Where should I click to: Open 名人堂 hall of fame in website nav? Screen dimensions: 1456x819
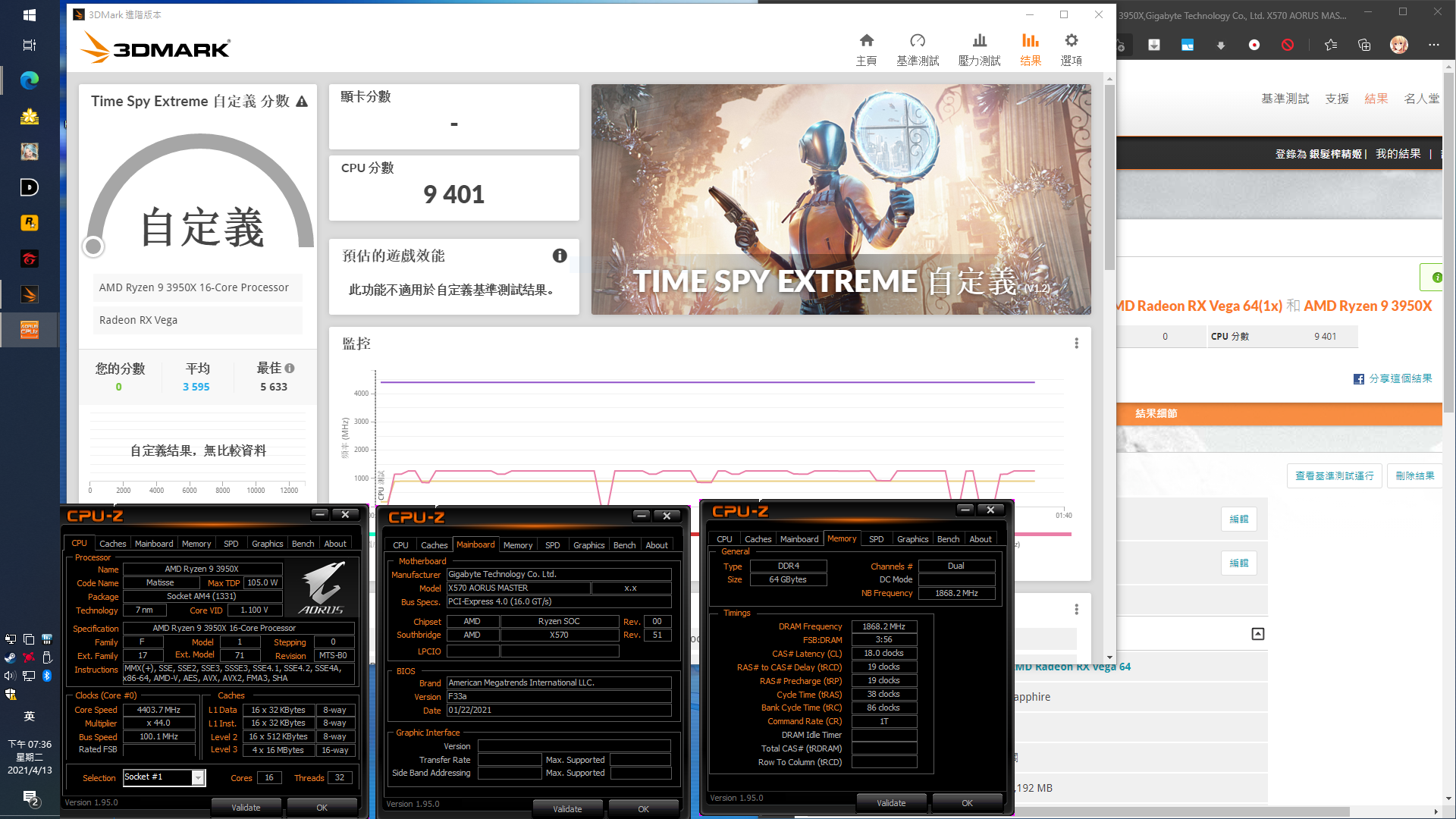(1421, 99)
